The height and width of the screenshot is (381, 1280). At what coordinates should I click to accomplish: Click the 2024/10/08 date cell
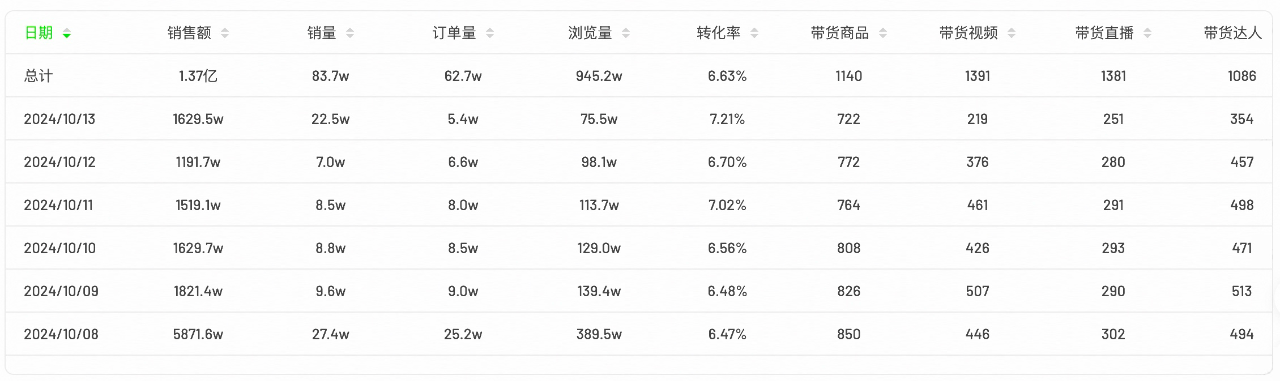[60, 334]
